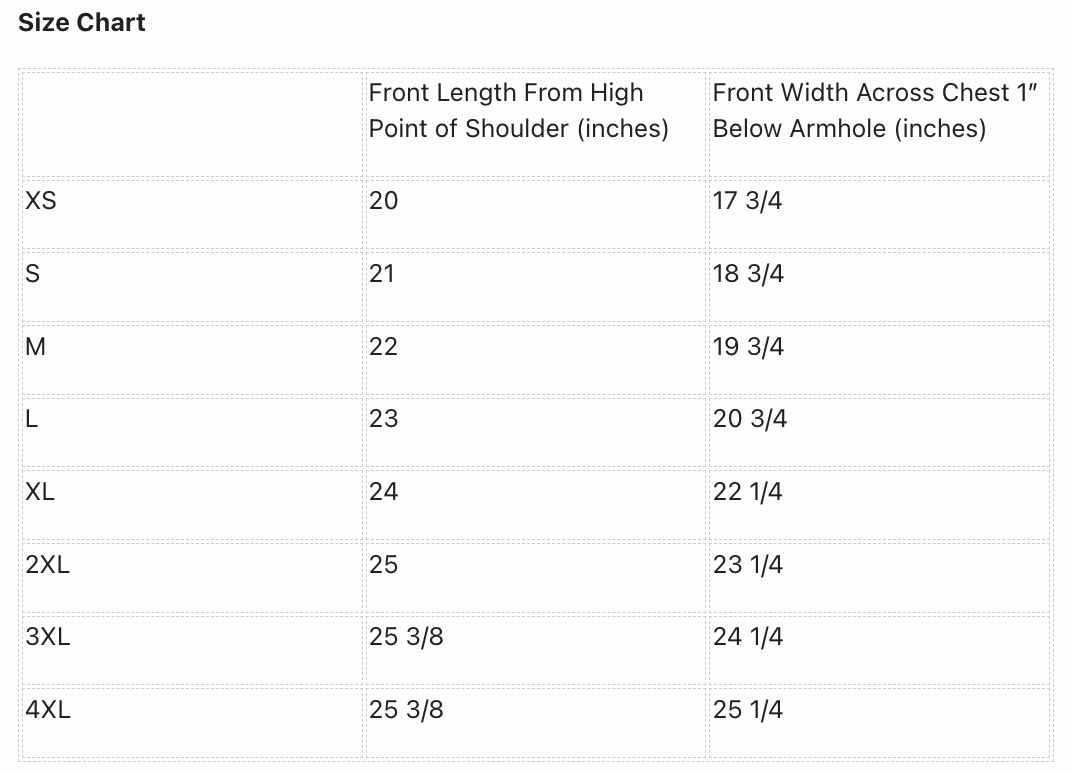Click the S size row label
Viewport: 1072px width, 774px height.
33,274
